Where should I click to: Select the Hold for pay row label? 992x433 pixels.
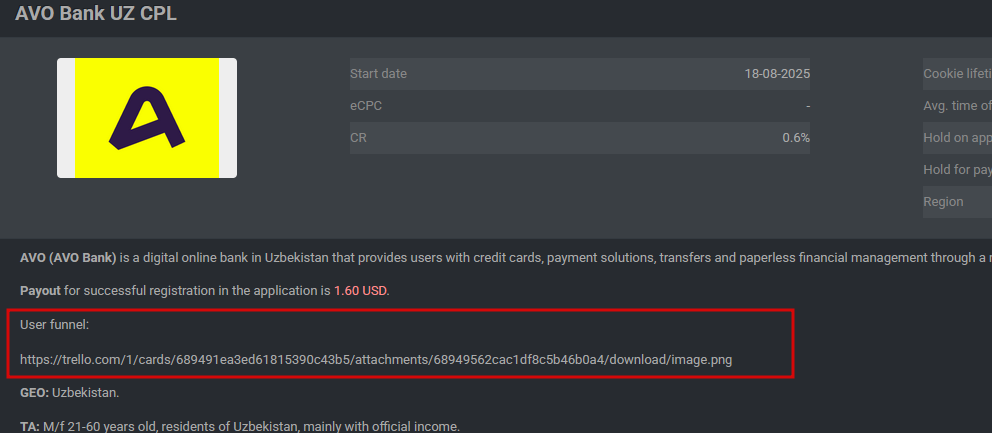[x=957, y=170]
